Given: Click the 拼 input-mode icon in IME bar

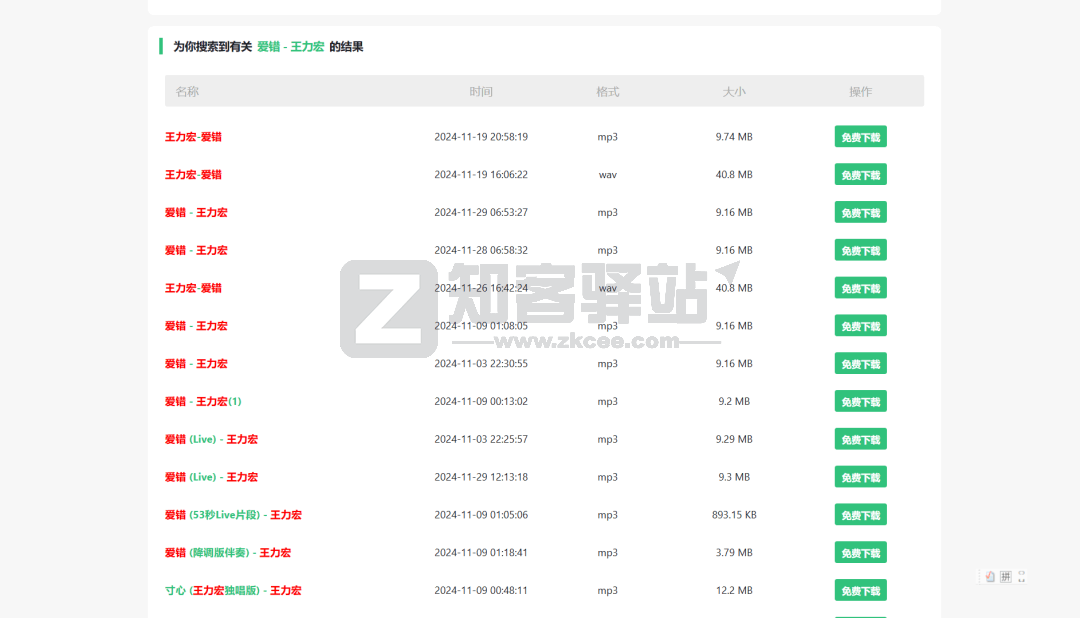Looking at the screenshot, I should click(1006, 577).
